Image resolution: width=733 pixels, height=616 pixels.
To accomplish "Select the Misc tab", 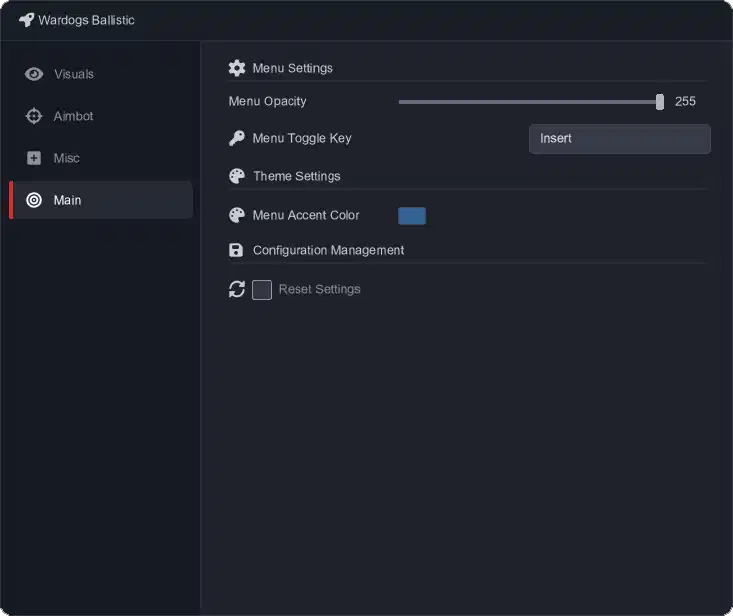I will (x=101, y=158).
